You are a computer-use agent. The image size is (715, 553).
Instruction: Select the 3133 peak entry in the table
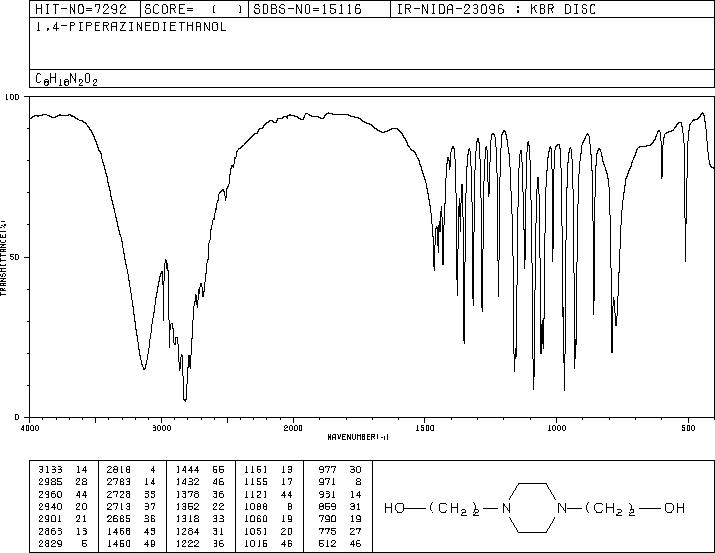(63, 469)
